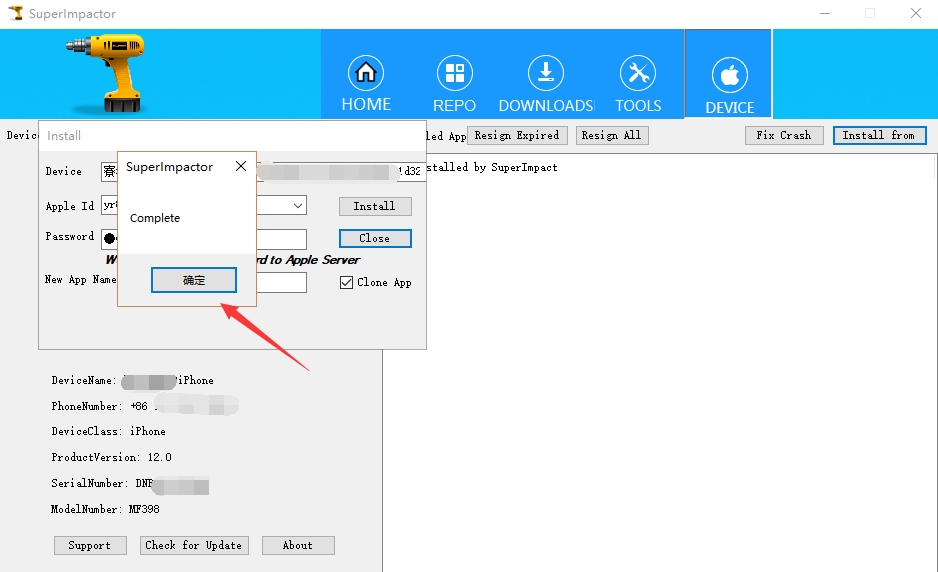Image resolution: width=938 pixels, height=572 pixels.
Task: Click the Resign All button
Action: [611, 135]
